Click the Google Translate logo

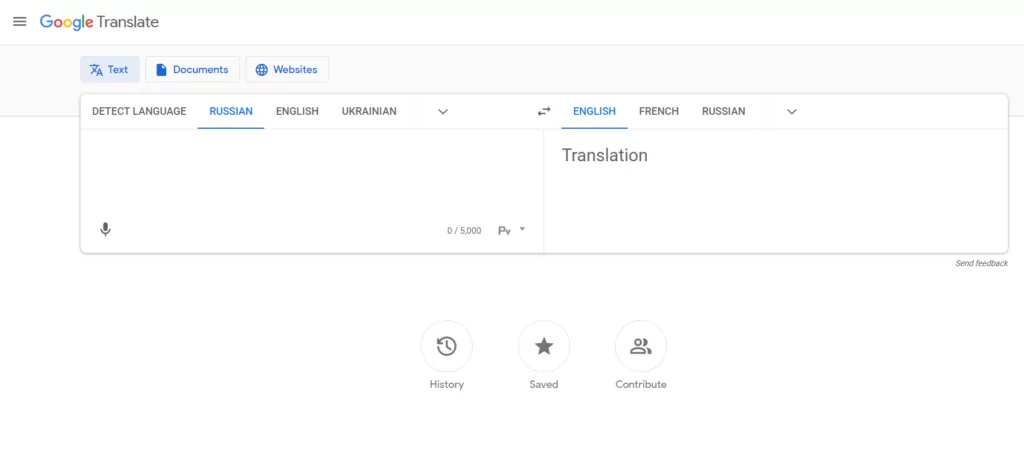[99, 22]
